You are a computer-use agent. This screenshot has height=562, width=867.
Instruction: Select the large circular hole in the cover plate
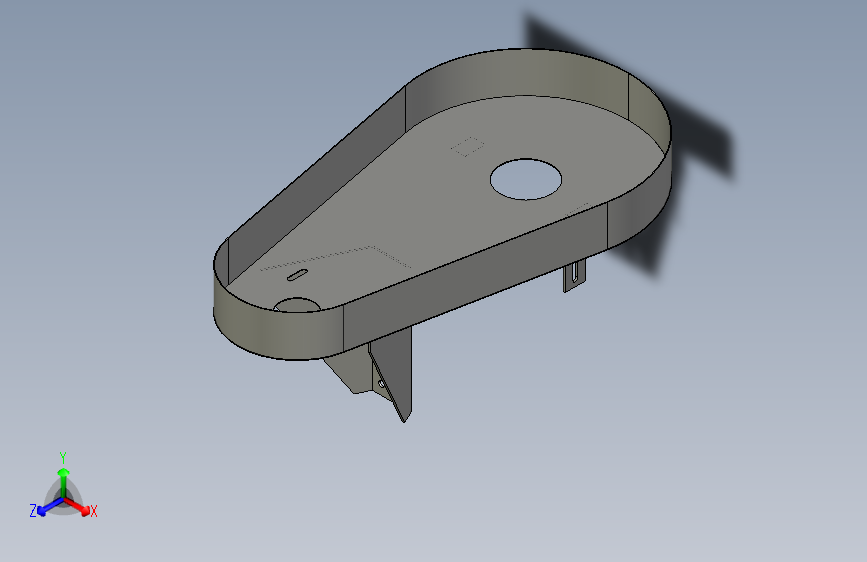(526, 179)
